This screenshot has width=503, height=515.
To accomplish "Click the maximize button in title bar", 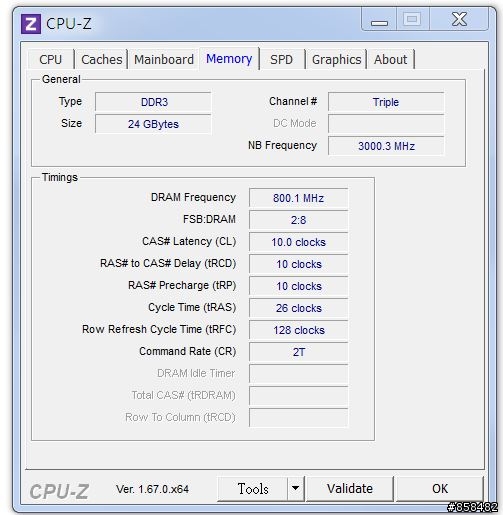I will coord(413,19).
